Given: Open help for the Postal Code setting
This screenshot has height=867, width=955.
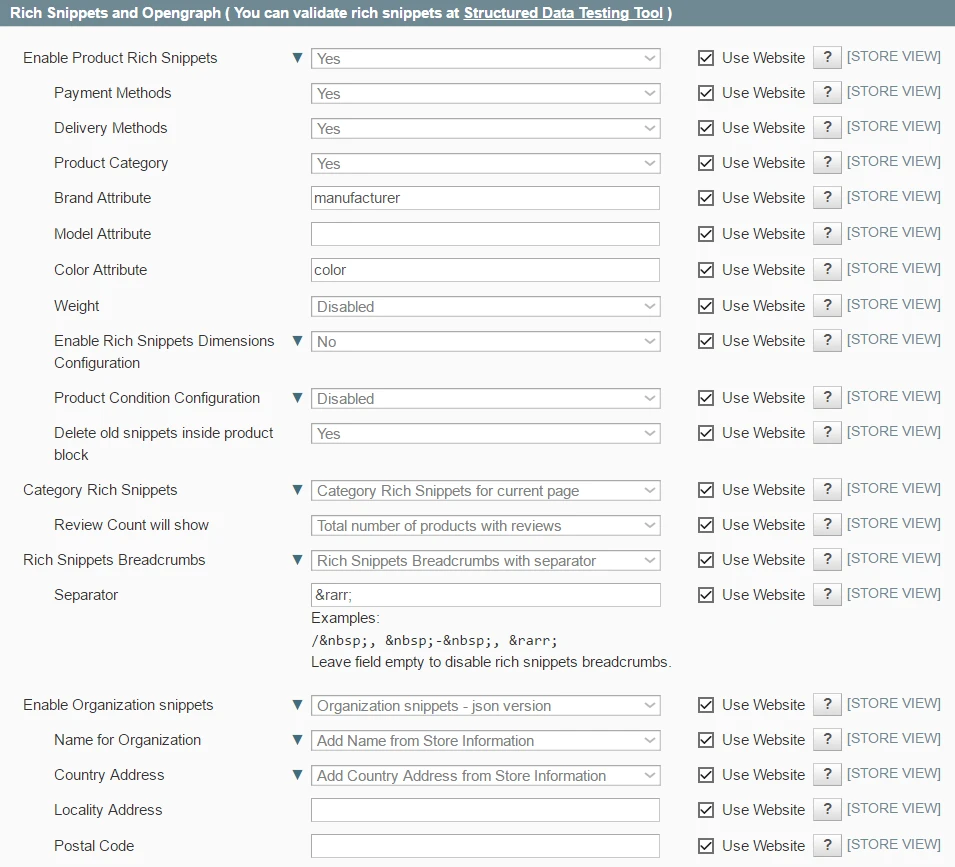Looking at the screenshot, I should click(x=827, y=845).
